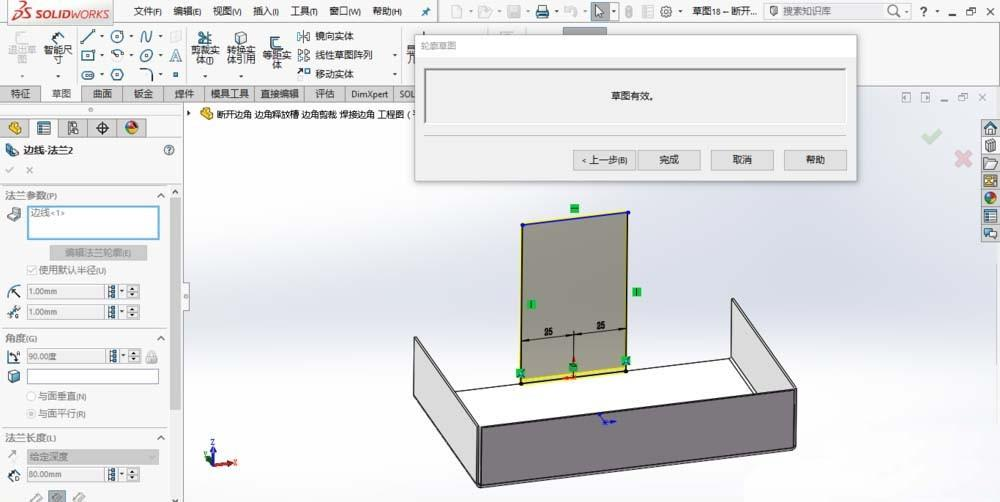Click Cancel (取消) in the dialog

[742, 160]
